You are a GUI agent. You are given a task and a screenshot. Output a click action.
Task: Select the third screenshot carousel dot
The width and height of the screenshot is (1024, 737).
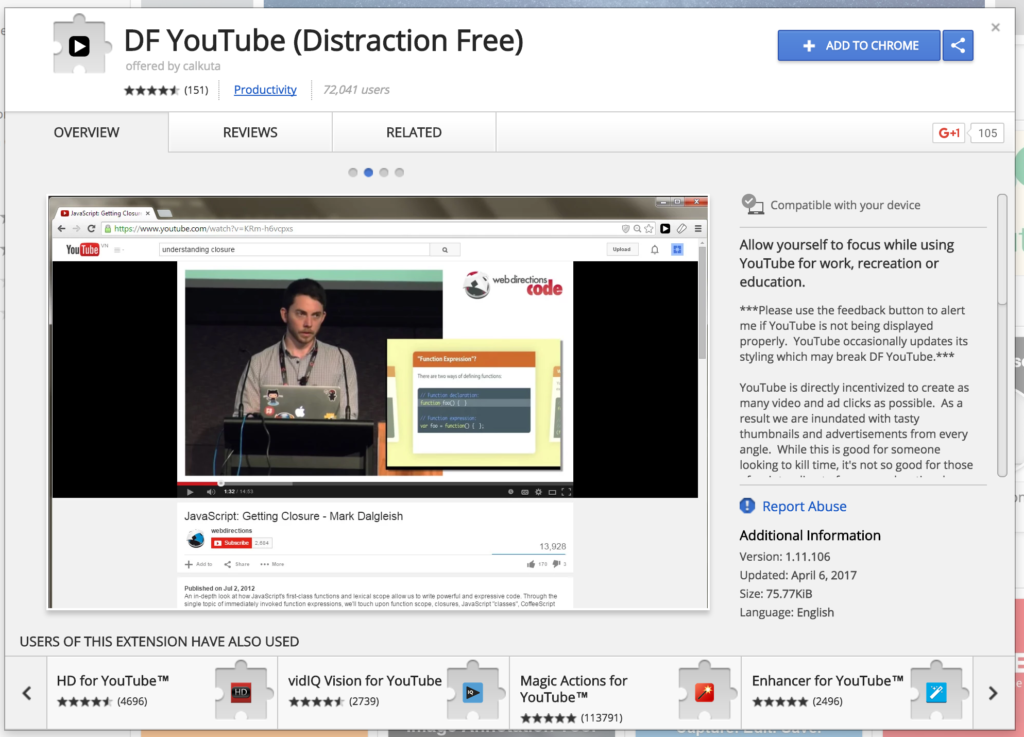384,172
